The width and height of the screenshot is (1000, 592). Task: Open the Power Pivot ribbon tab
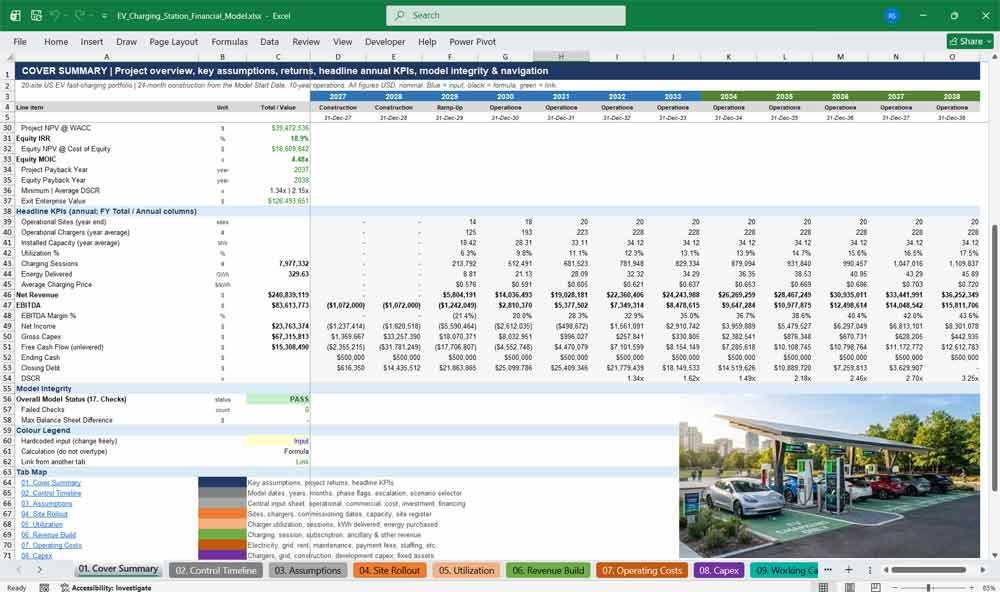[473, 41]
